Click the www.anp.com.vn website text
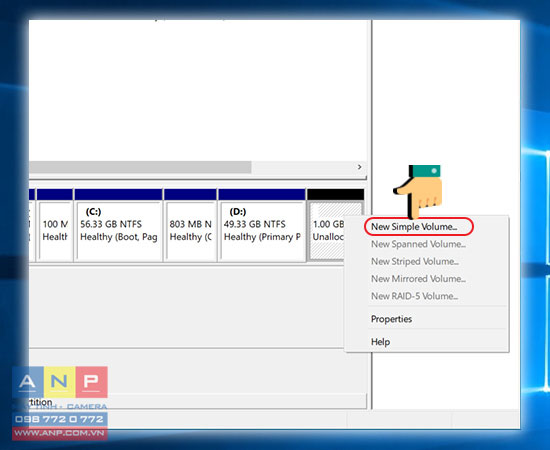The height and width of the screenshot is (450, 550). tap(60, 433)
